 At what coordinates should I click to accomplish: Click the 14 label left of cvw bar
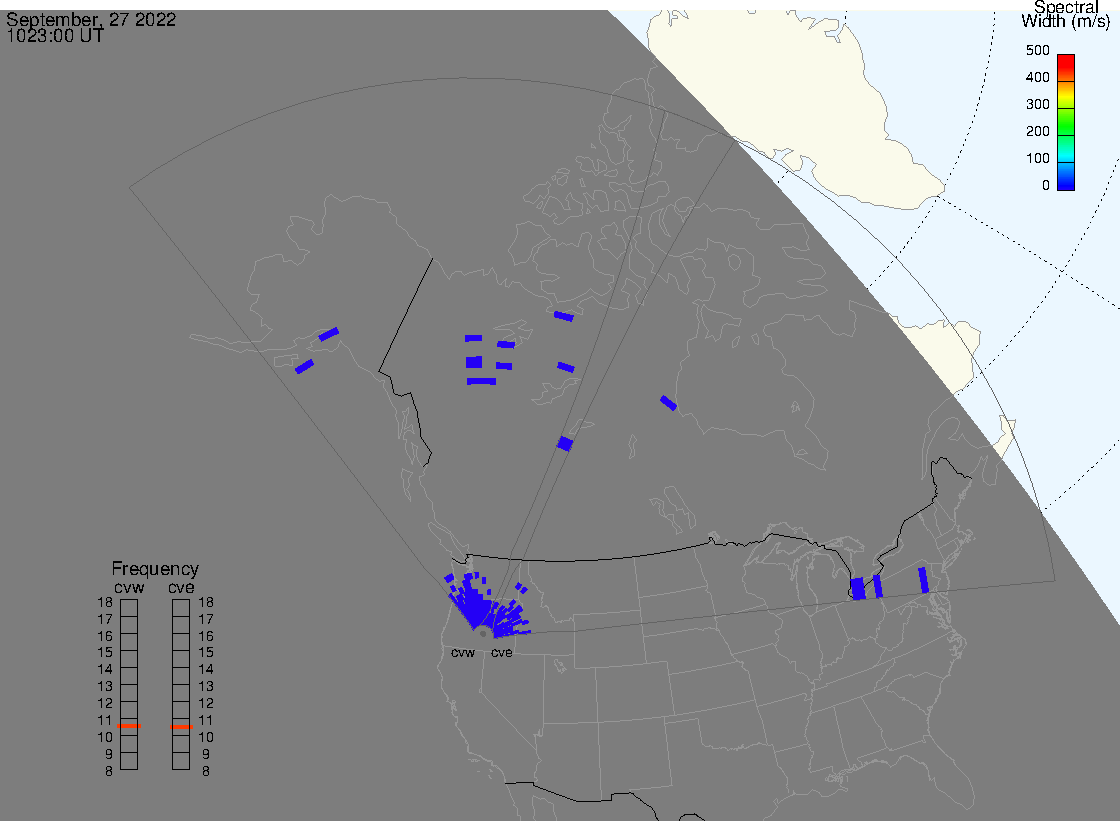[105, 670]
